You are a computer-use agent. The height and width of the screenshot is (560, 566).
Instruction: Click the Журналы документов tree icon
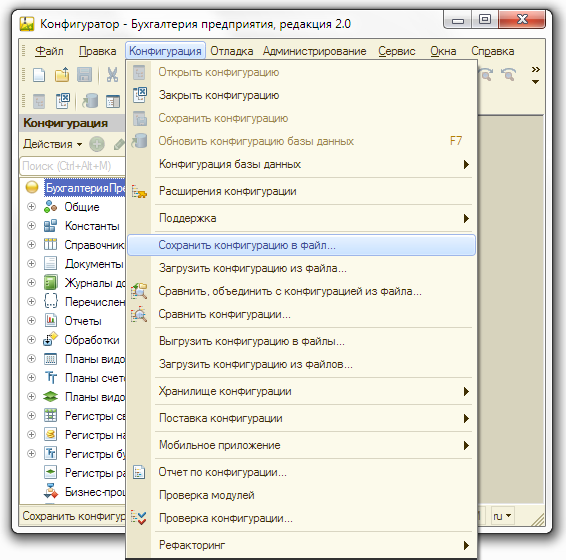50,282
